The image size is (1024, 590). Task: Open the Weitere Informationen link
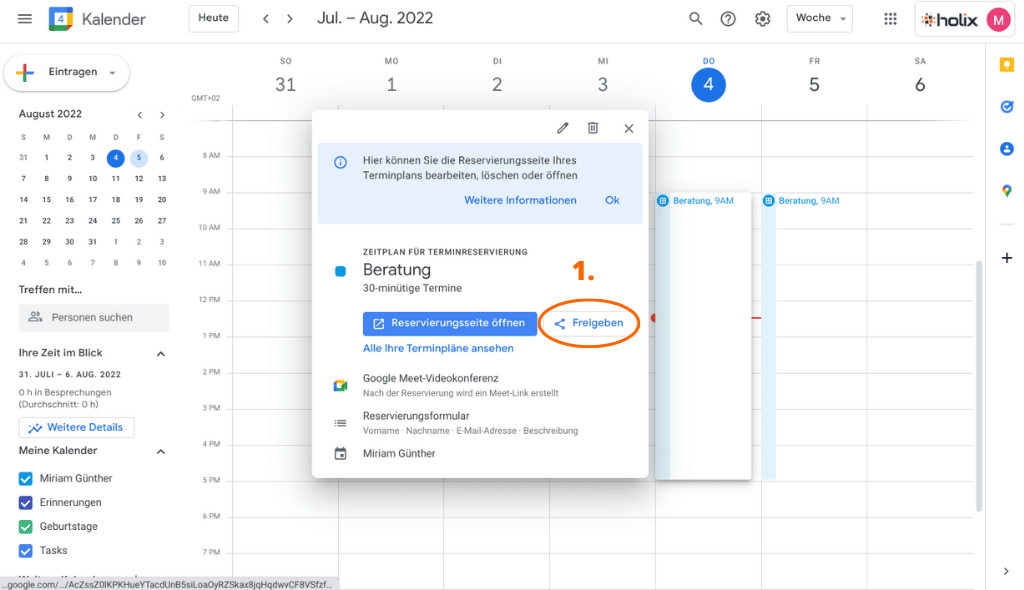click(520, 199)
